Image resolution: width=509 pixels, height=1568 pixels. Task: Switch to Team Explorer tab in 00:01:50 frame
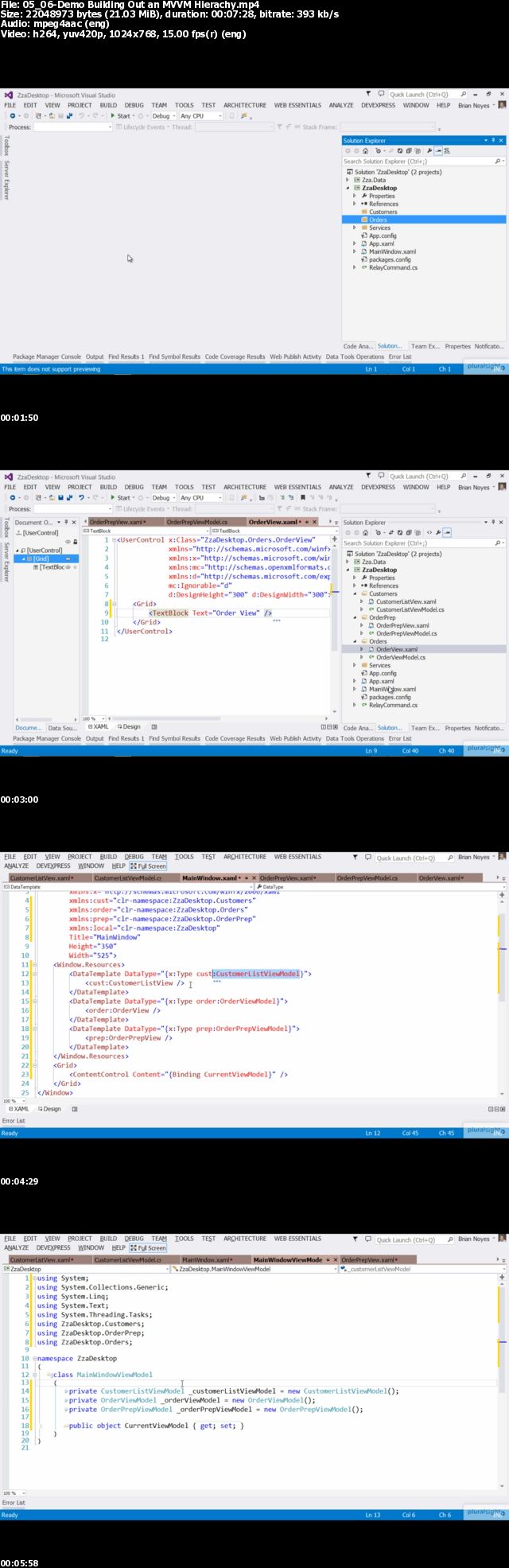tap(425, 347)
